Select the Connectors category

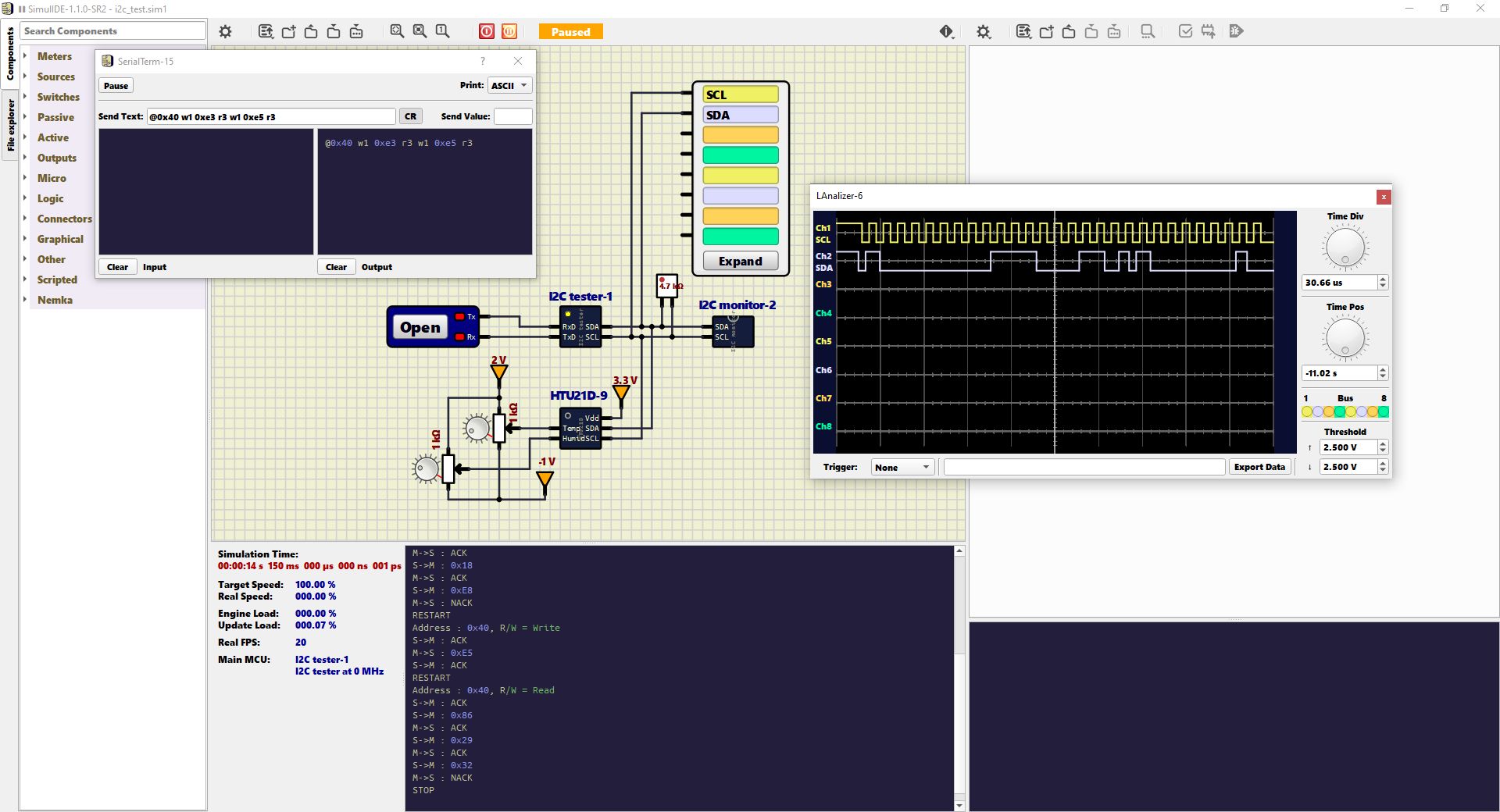(64, 219)
